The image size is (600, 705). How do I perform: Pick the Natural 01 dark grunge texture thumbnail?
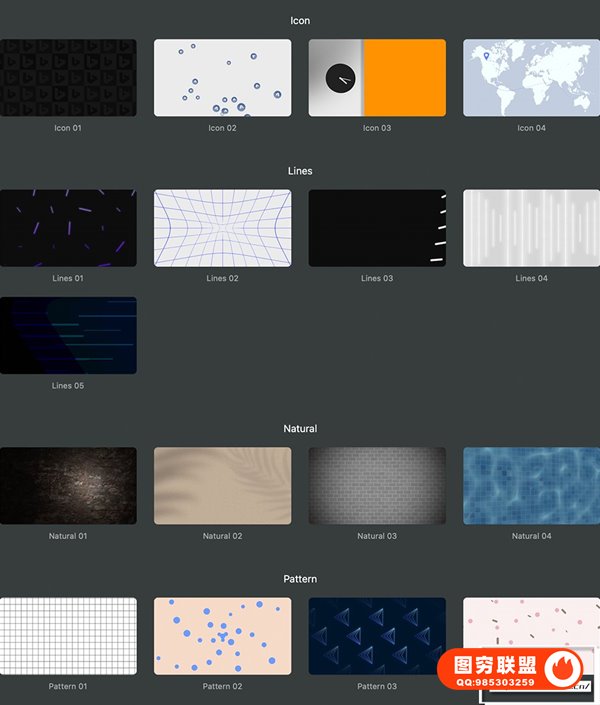pyautogui.click(x=68, y=485)
